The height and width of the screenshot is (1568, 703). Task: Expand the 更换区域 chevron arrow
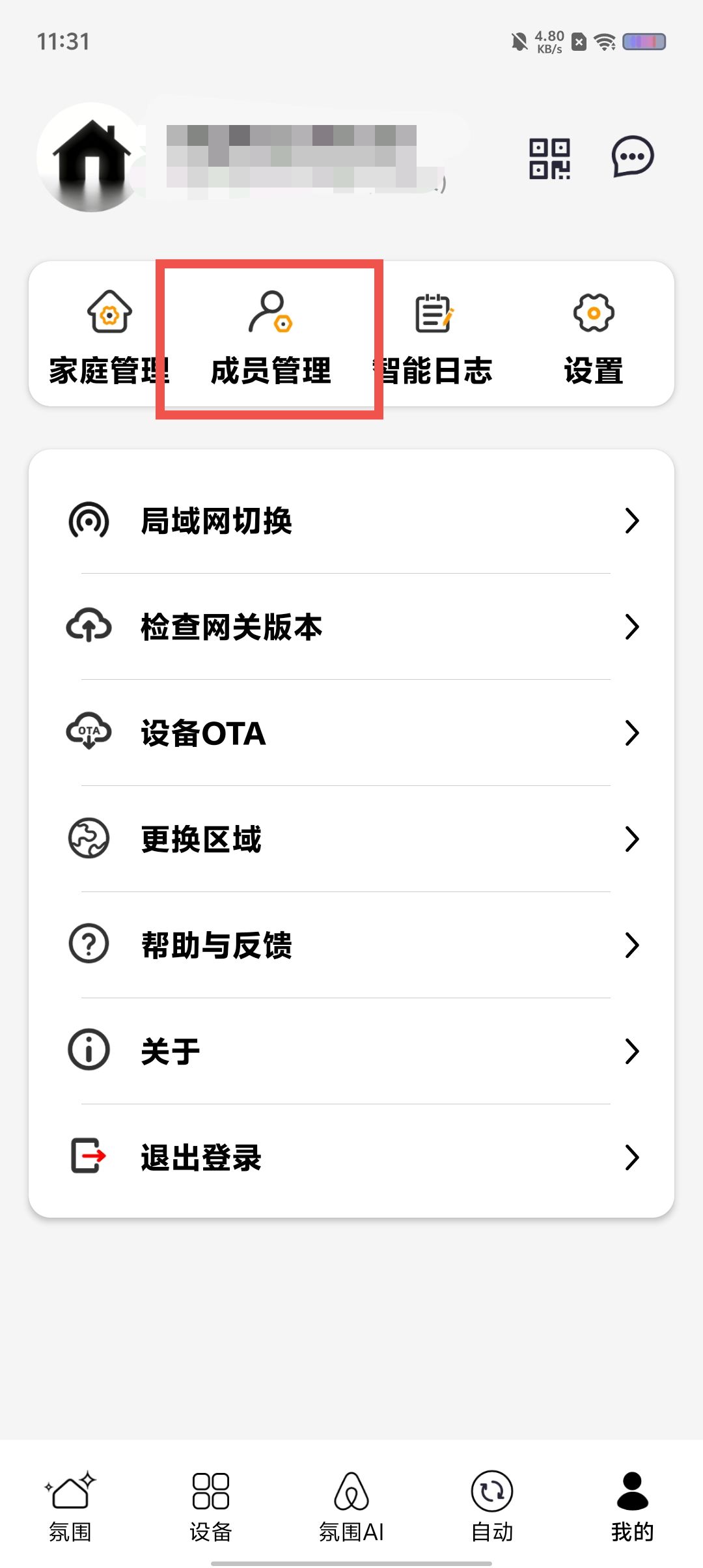point(631,839)
